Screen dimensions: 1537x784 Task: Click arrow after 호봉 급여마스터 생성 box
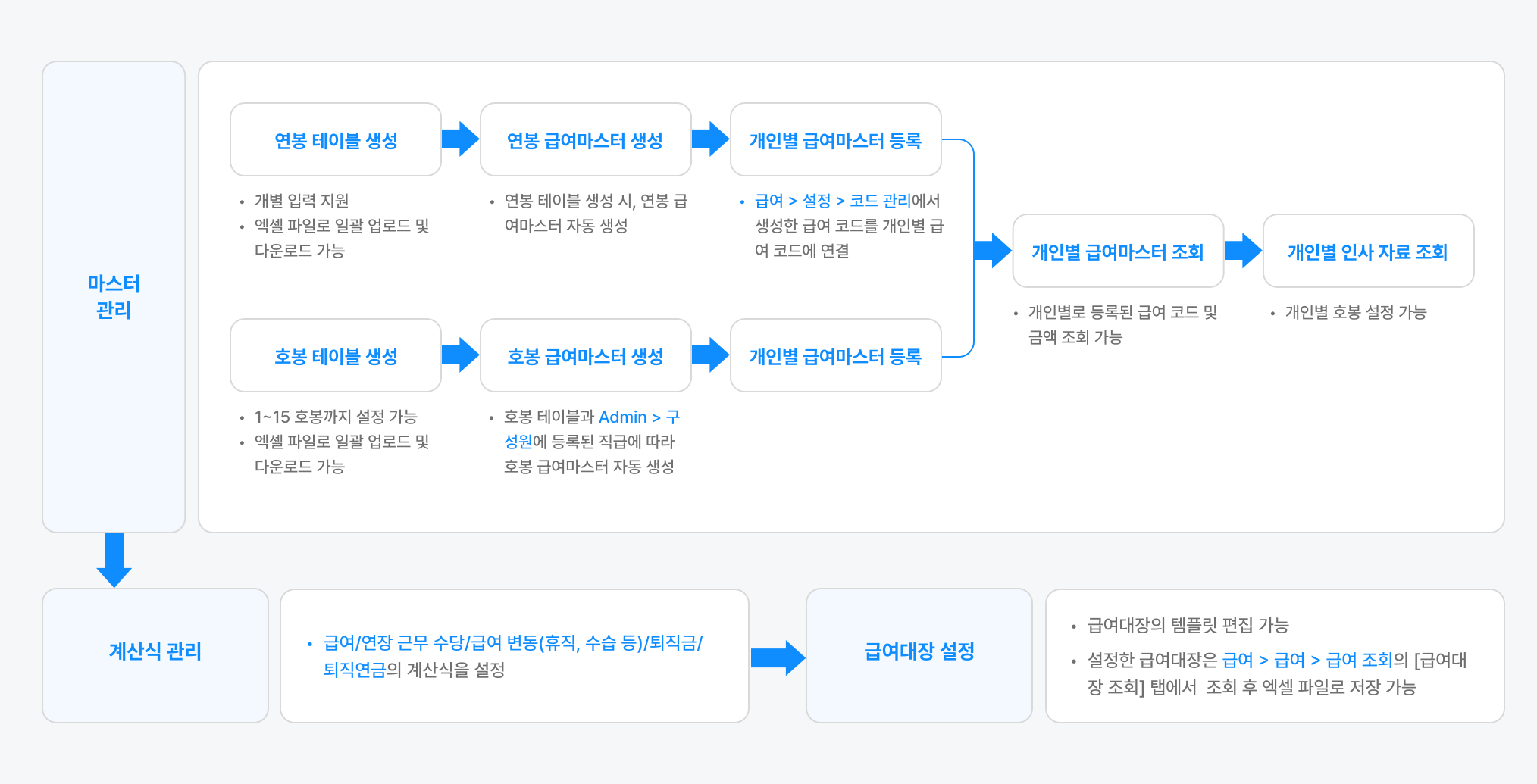(x=710, y=355)
